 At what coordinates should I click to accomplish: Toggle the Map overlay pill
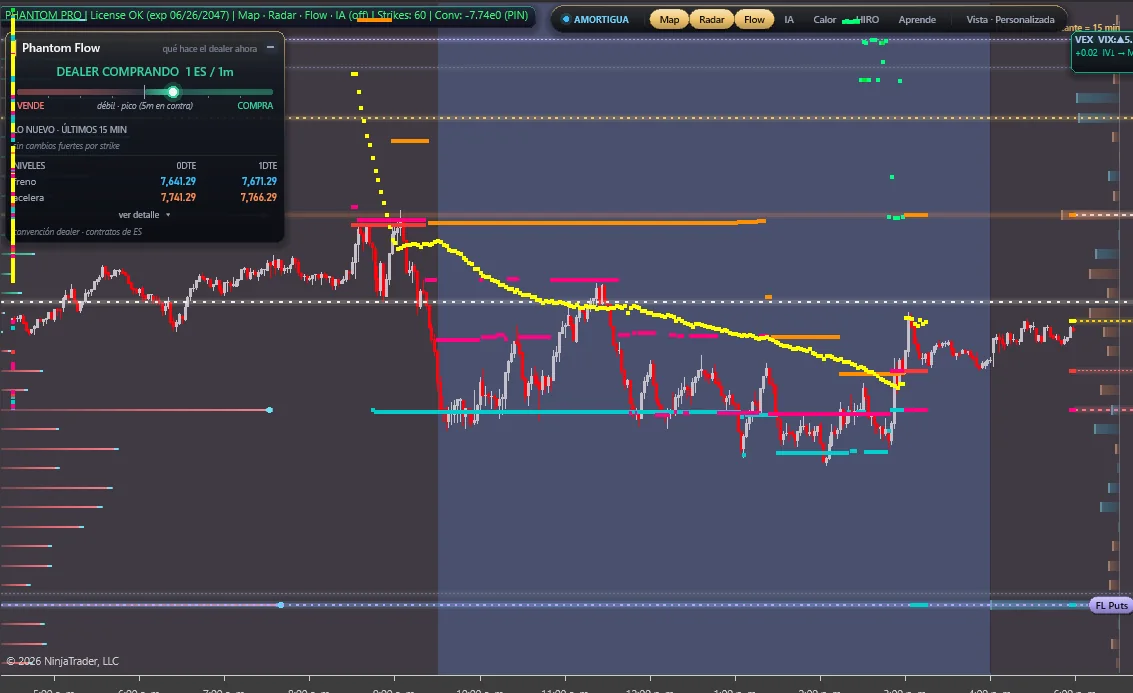669,20
